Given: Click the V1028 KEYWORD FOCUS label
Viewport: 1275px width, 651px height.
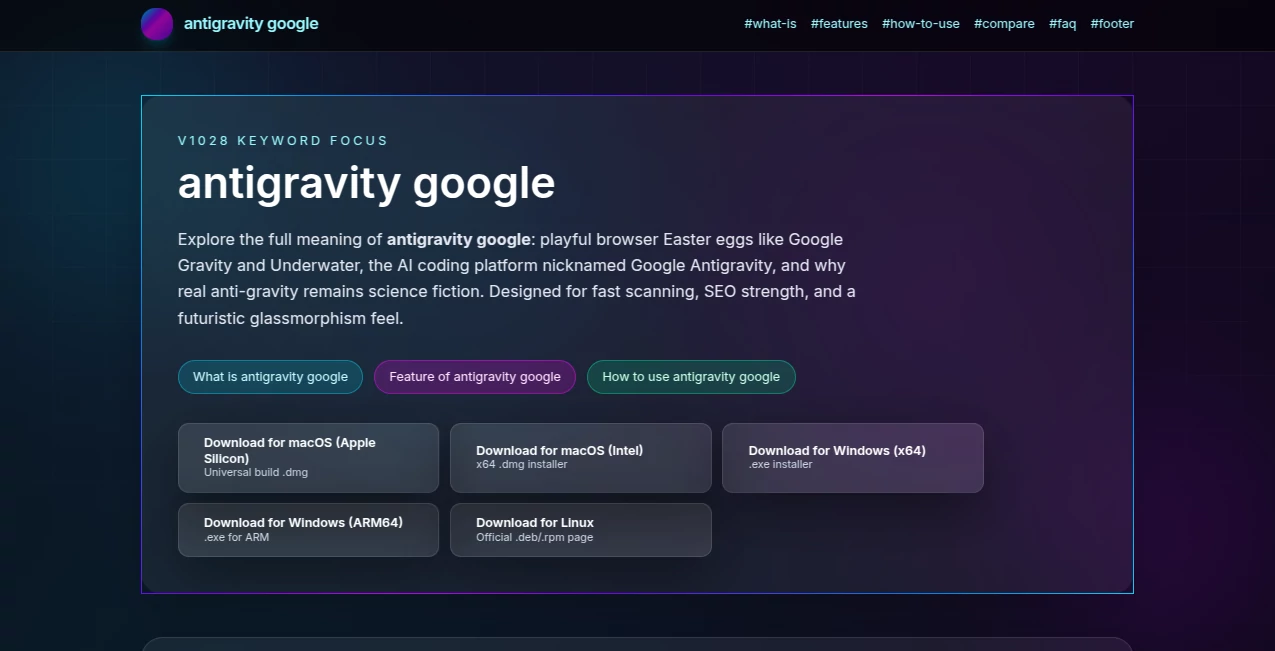Looking at the screenshot, I should coord(283,140).
